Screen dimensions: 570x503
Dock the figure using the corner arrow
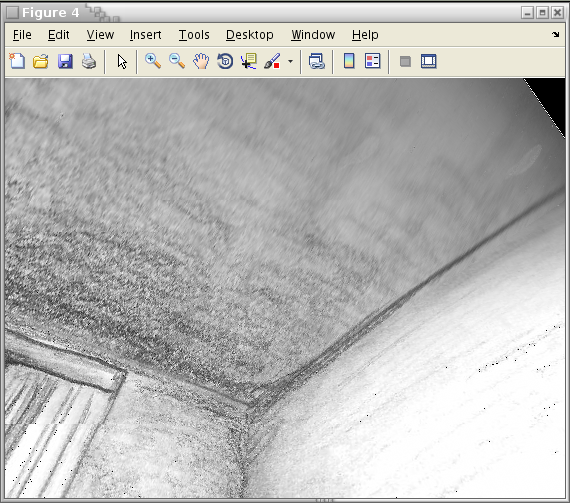(555, 35)
